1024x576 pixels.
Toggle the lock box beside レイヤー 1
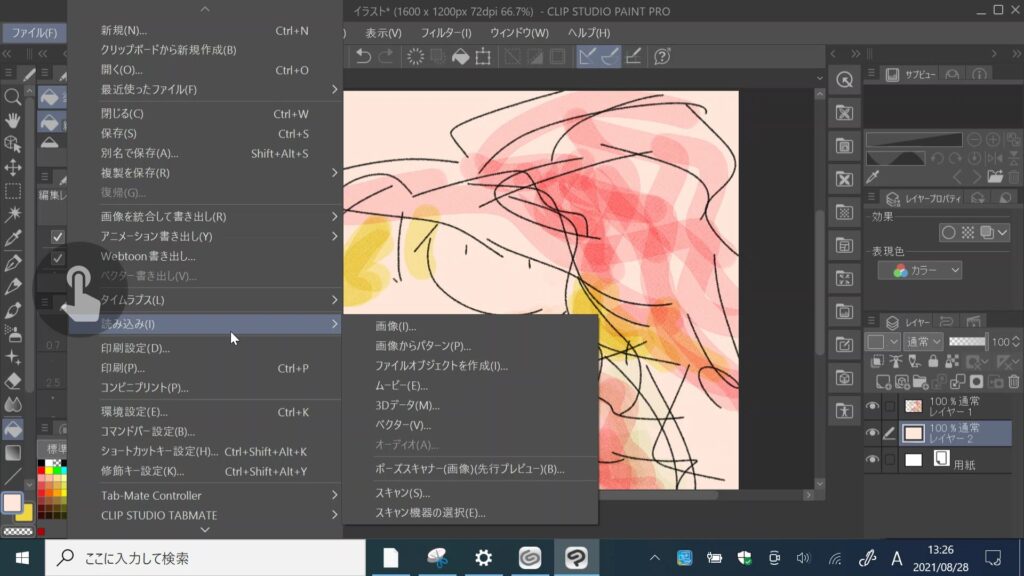click(889, 406)
